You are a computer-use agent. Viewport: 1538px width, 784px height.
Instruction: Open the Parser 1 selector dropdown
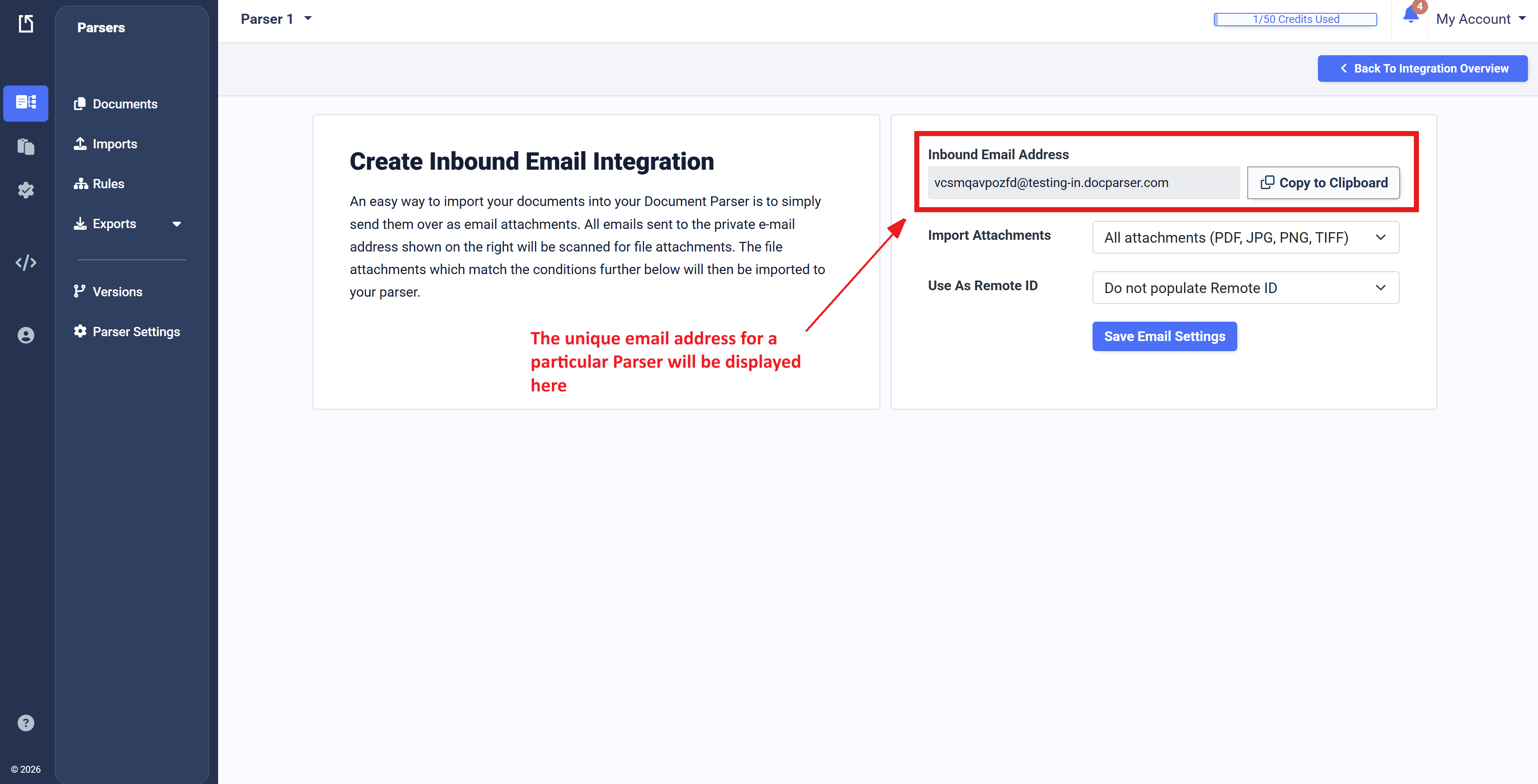coord(276,19)
